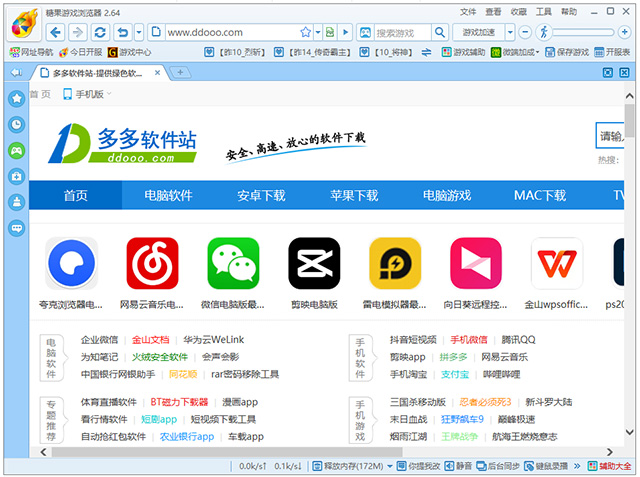Open the 剪映电脑版 app icon
The image size is (640, 477).
314,263
